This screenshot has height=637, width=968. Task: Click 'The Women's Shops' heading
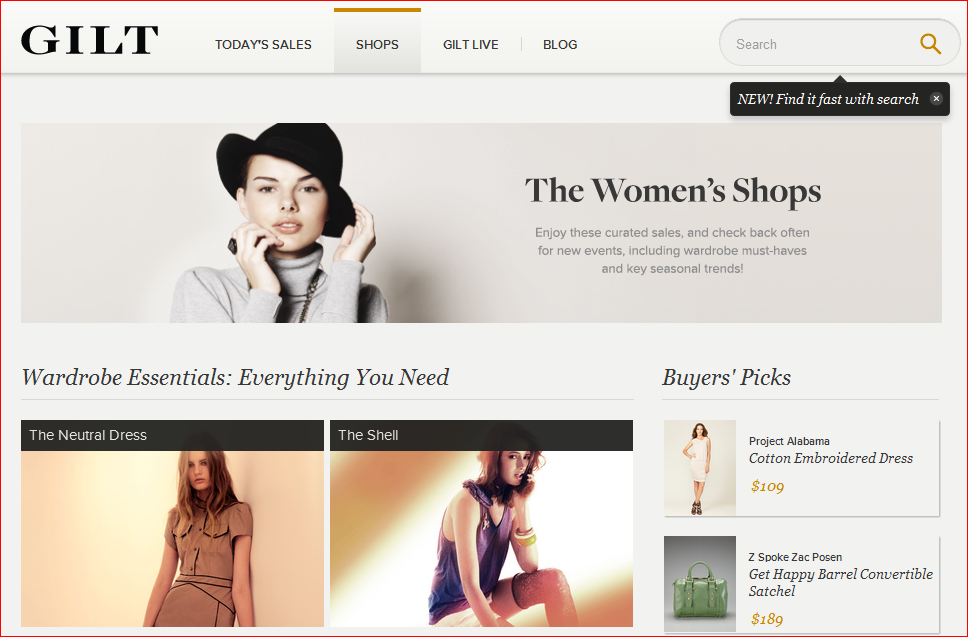673,191
